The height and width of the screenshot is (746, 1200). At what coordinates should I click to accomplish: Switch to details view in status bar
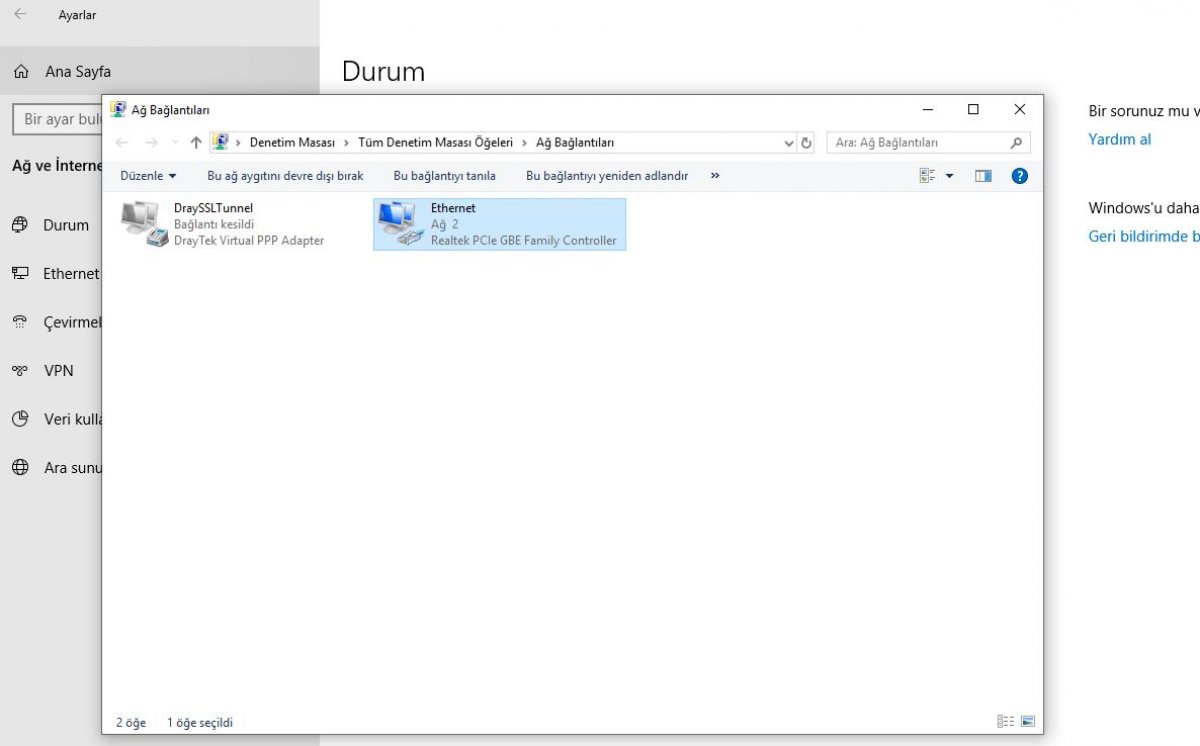point(1005,722)
